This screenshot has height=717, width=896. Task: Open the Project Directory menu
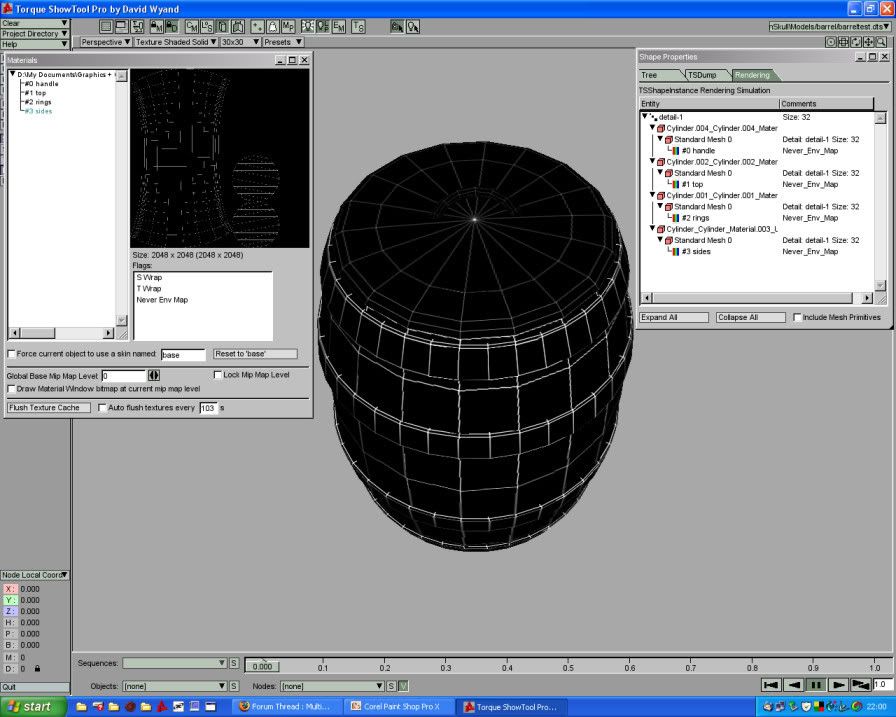tap(35, 34)
